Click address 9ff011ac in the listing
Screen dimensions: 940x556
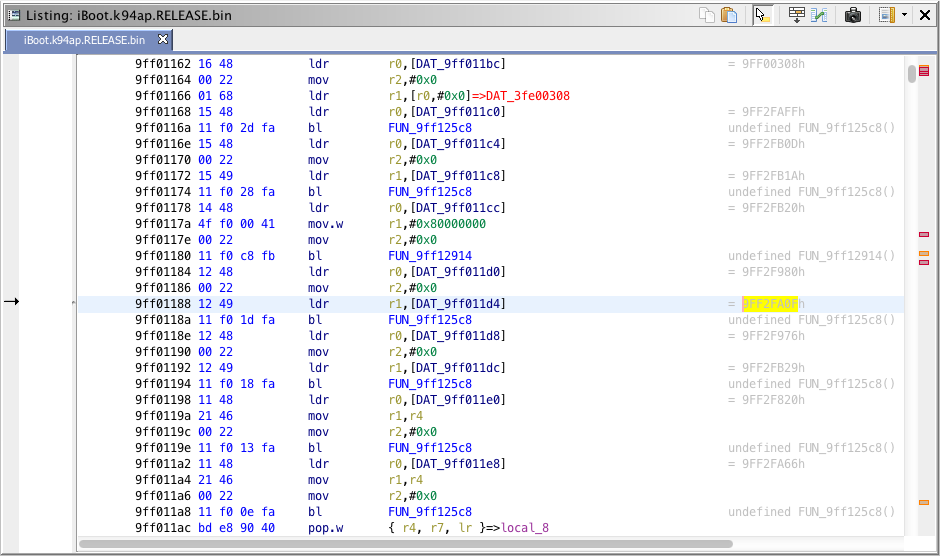point(162,528)
